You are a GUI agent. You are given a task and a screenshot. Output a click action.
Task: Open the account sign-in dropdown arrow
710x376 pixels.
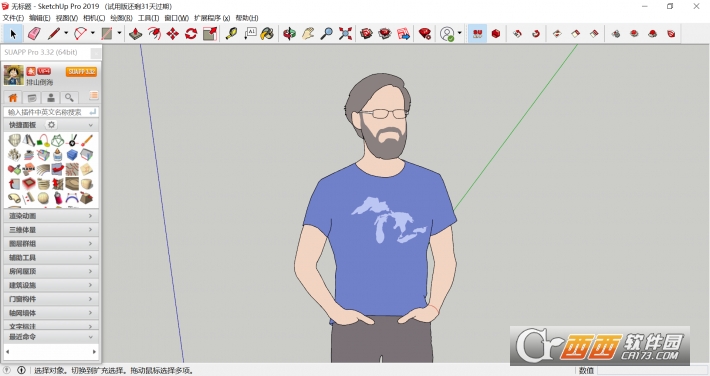460,33
